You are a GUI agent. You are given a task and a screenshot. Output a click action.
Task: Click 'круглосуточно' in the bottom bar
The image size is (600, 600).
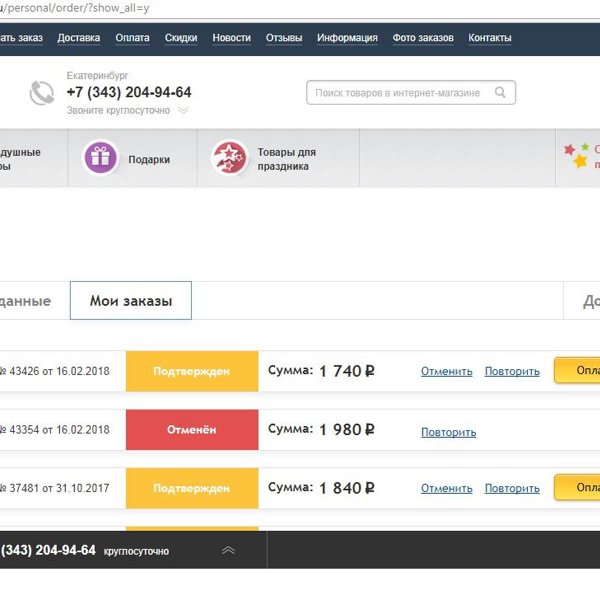pos(136,551)
